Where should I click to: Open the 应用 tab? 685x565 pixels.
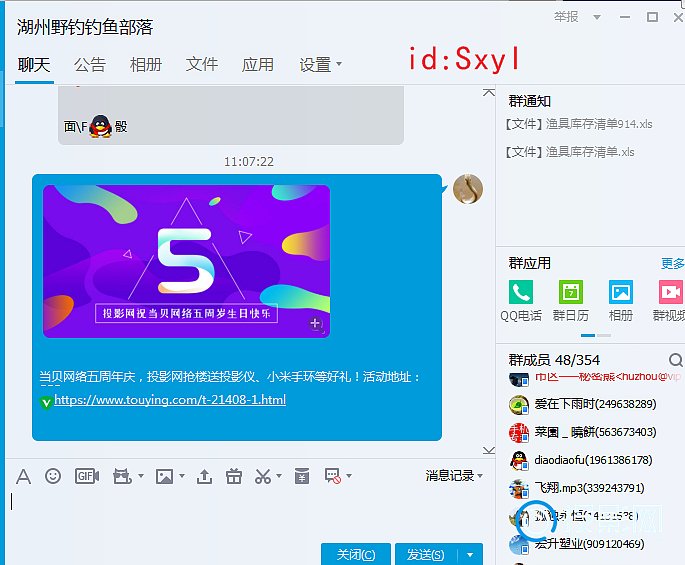(x=258, y=65)
